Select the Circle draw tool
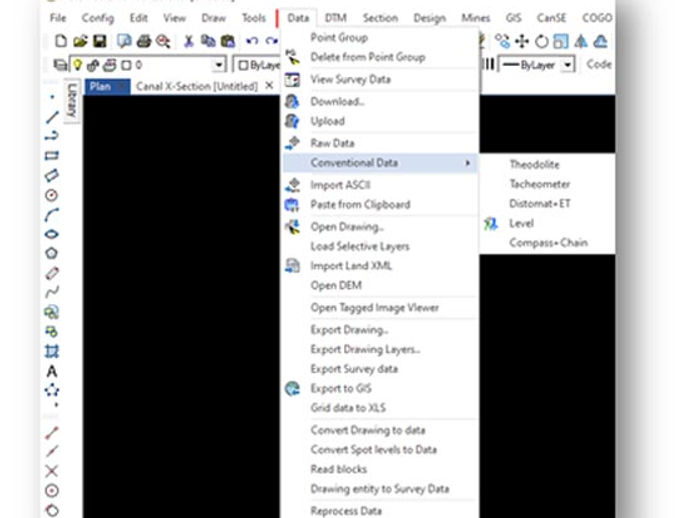 click(51, 195)
